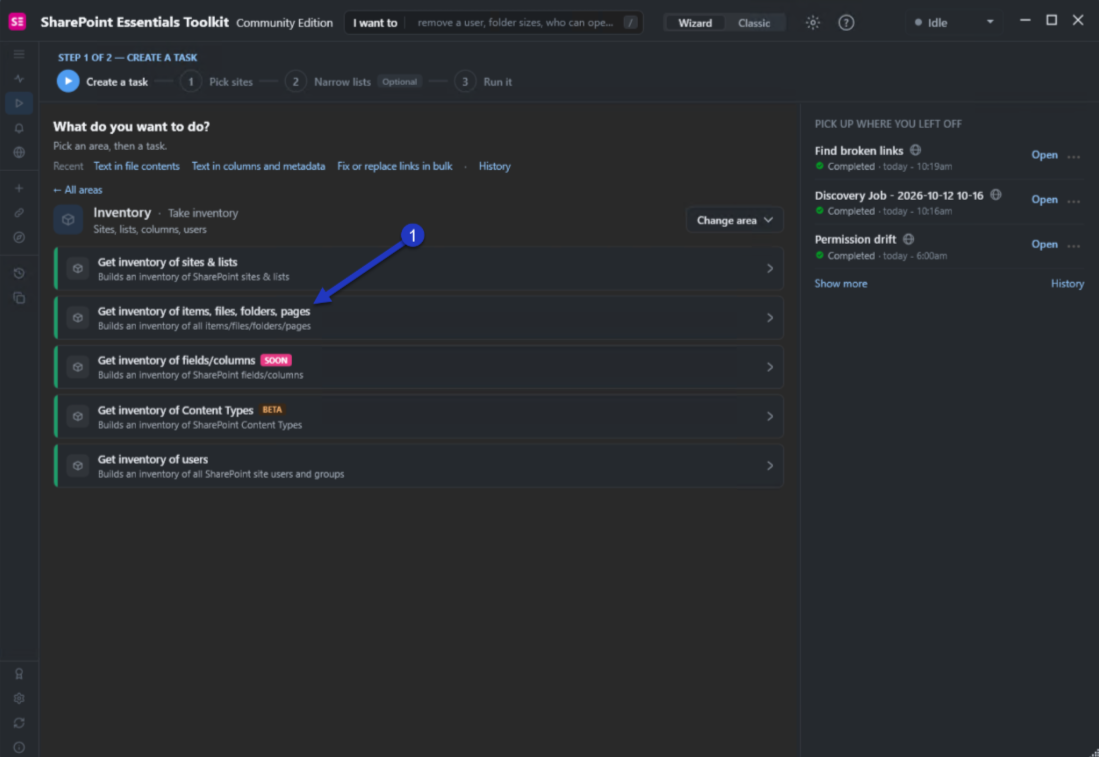Image resolution: width=1099 pixels, height=757 pixels.
Task: Open more options for Permission drift
Action: [x=1073, y=245]
